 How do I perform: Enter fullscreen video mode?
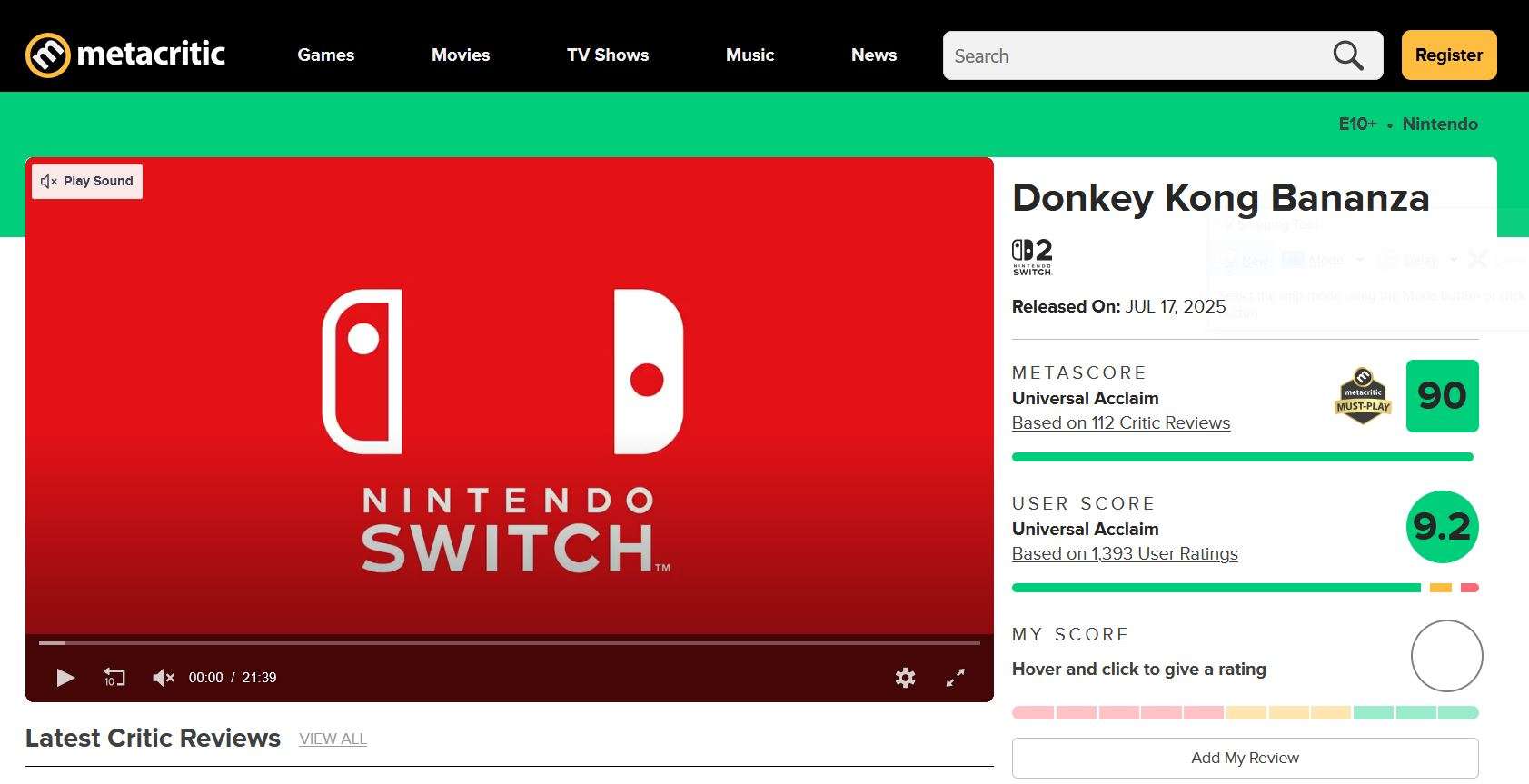point(956,678)
